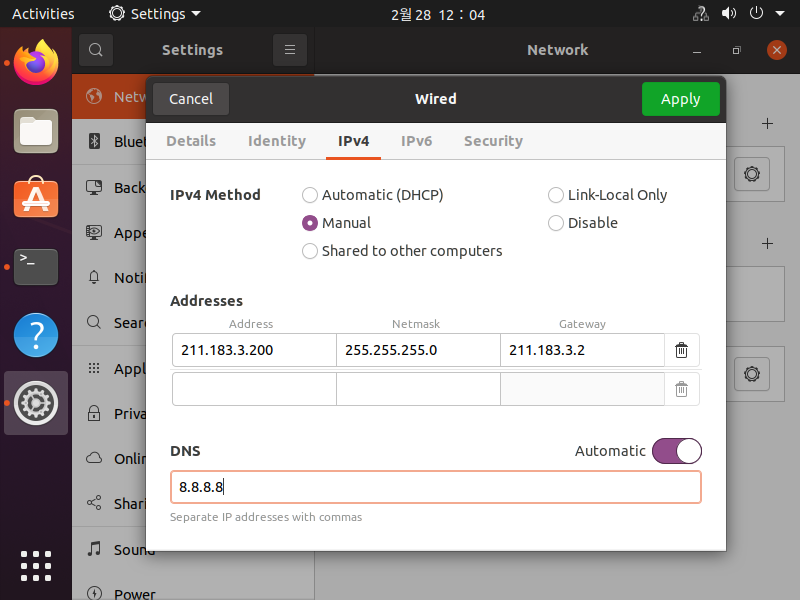Open Firefox from the dock
800x600 pixels.
click(x=36, y=63)
